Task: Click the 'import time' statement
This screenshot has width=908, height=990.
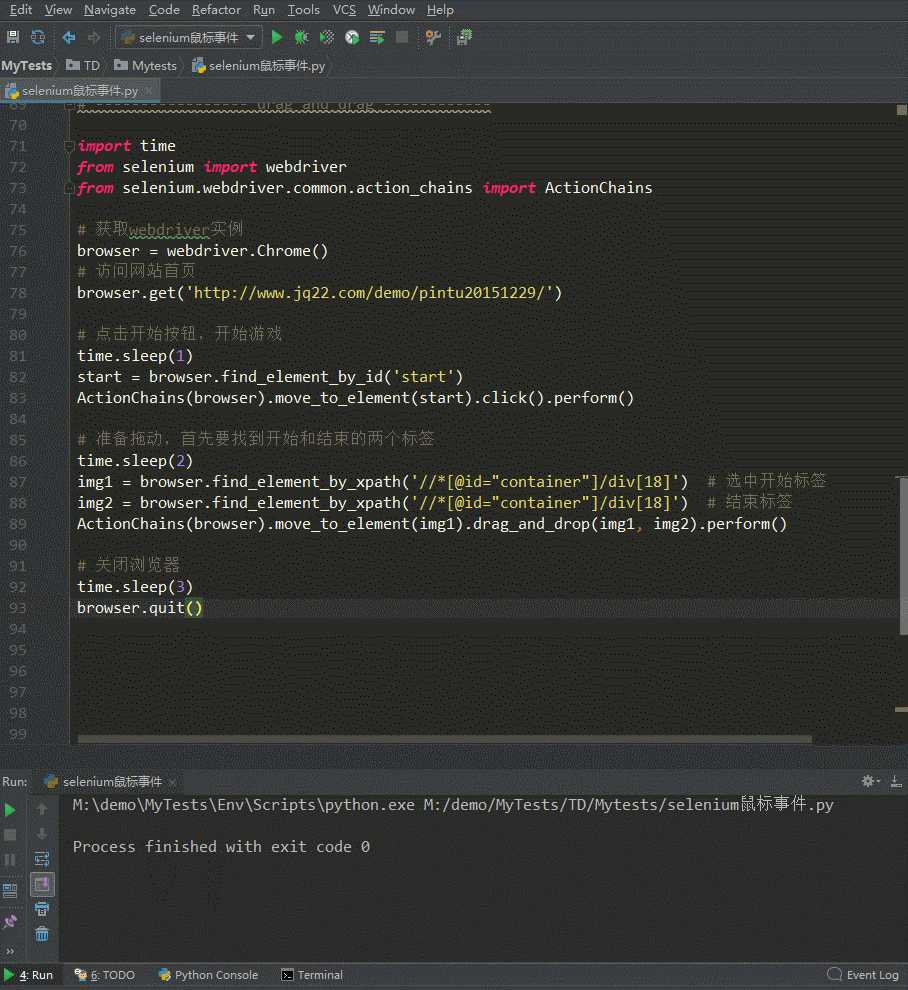Action: point(126,146)
